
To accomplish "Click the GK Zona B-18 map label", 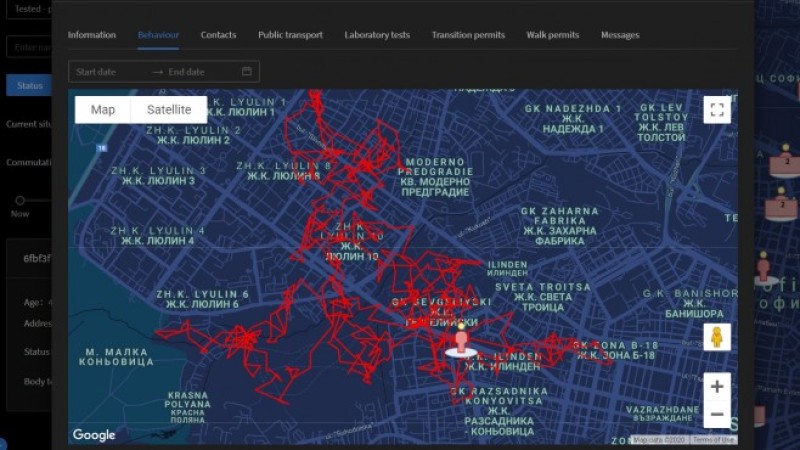I will pyautogui.click(x=616, y=350).
